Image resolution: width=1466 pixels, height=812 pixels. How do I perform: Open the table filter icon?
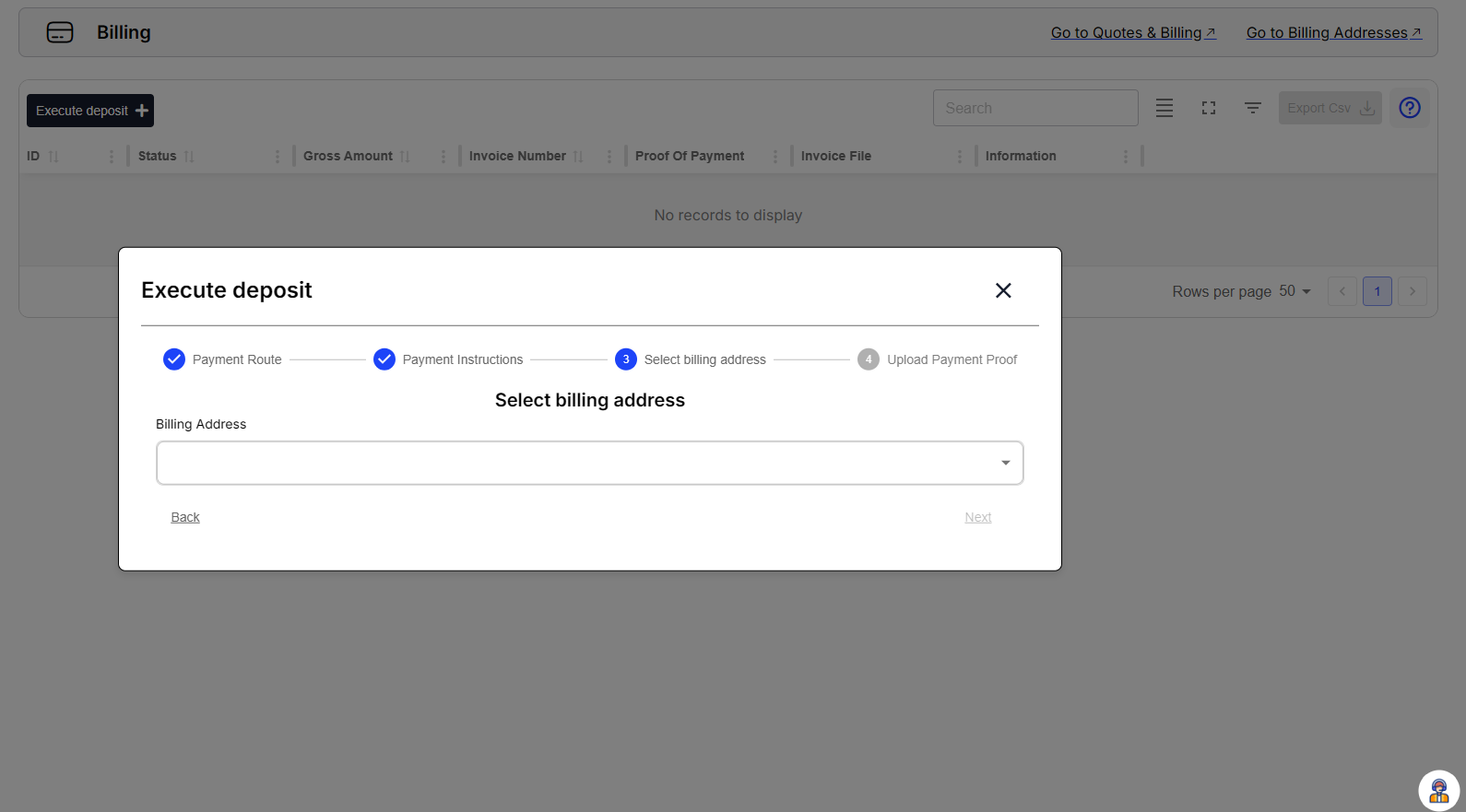point(1253,108)
